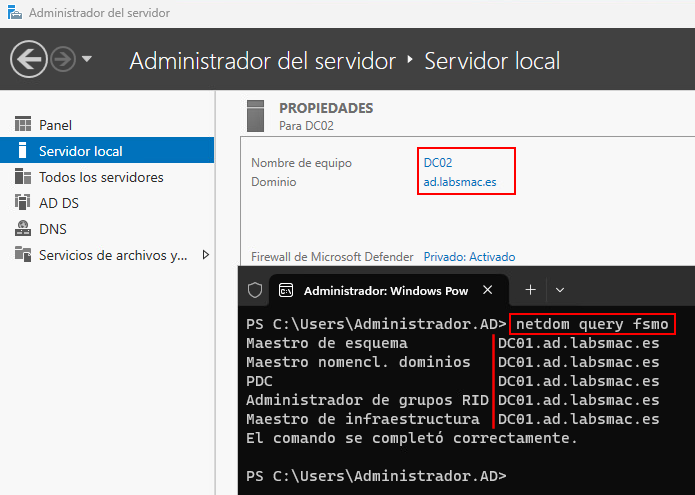This screenshot has height=495, width=695.
Task: Click the Privado: Activado firewall link
Action: point(469,257)
